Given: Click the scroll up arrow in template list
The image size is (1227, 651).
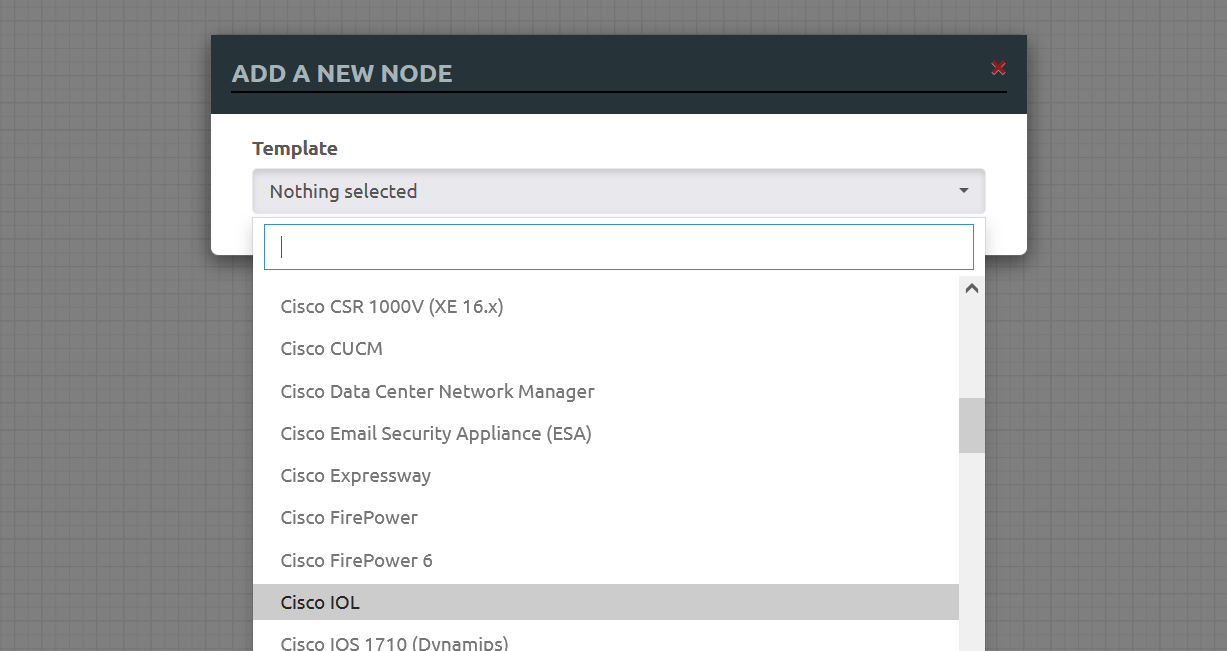Looking at the screenshot, I should pos(971,288).
